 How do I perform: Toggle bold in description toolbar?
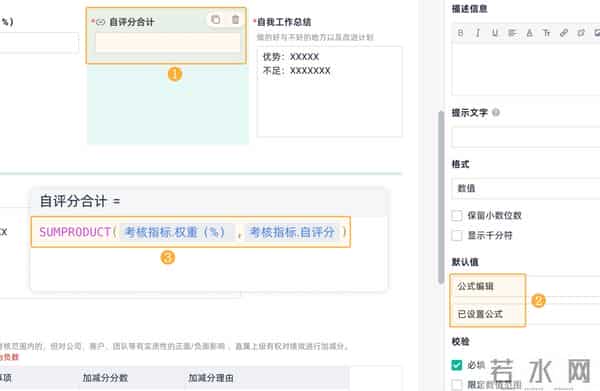[460, 33]
